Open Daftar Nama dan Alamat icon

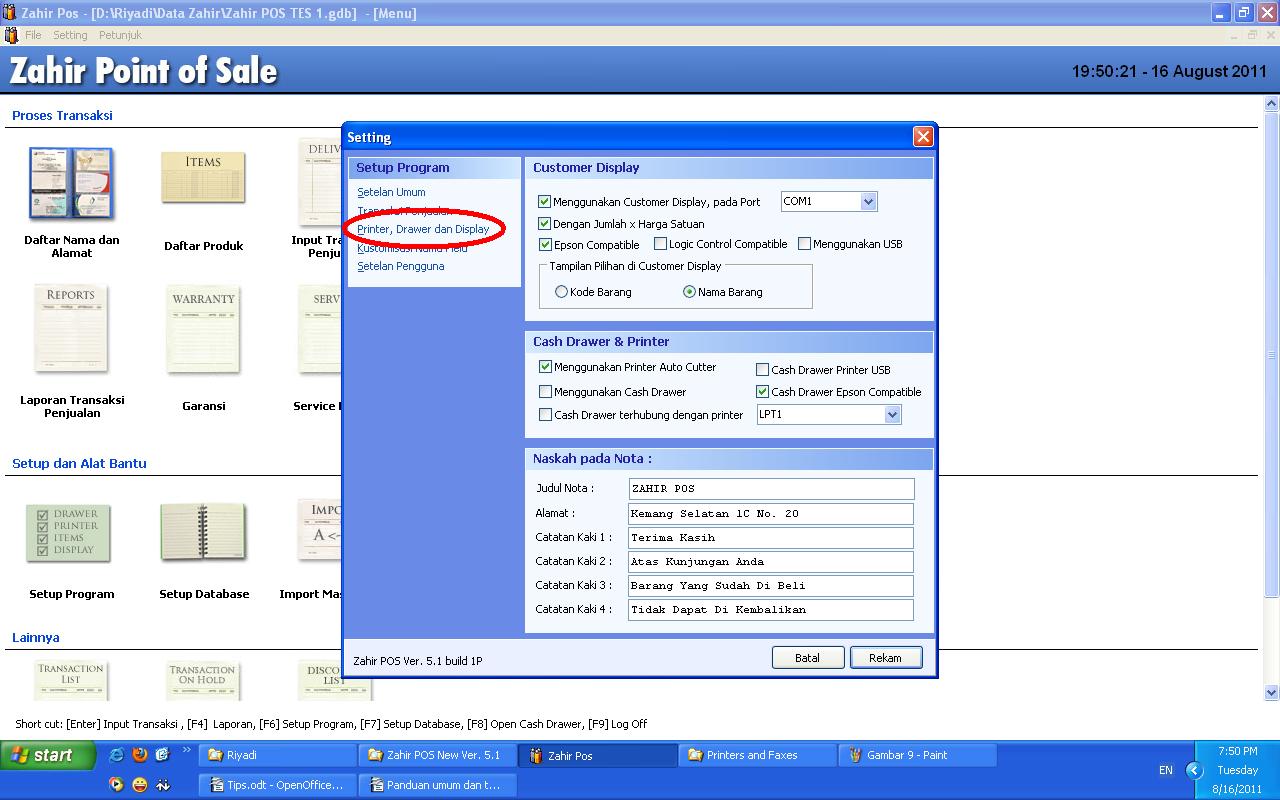(x=72, y=185)
